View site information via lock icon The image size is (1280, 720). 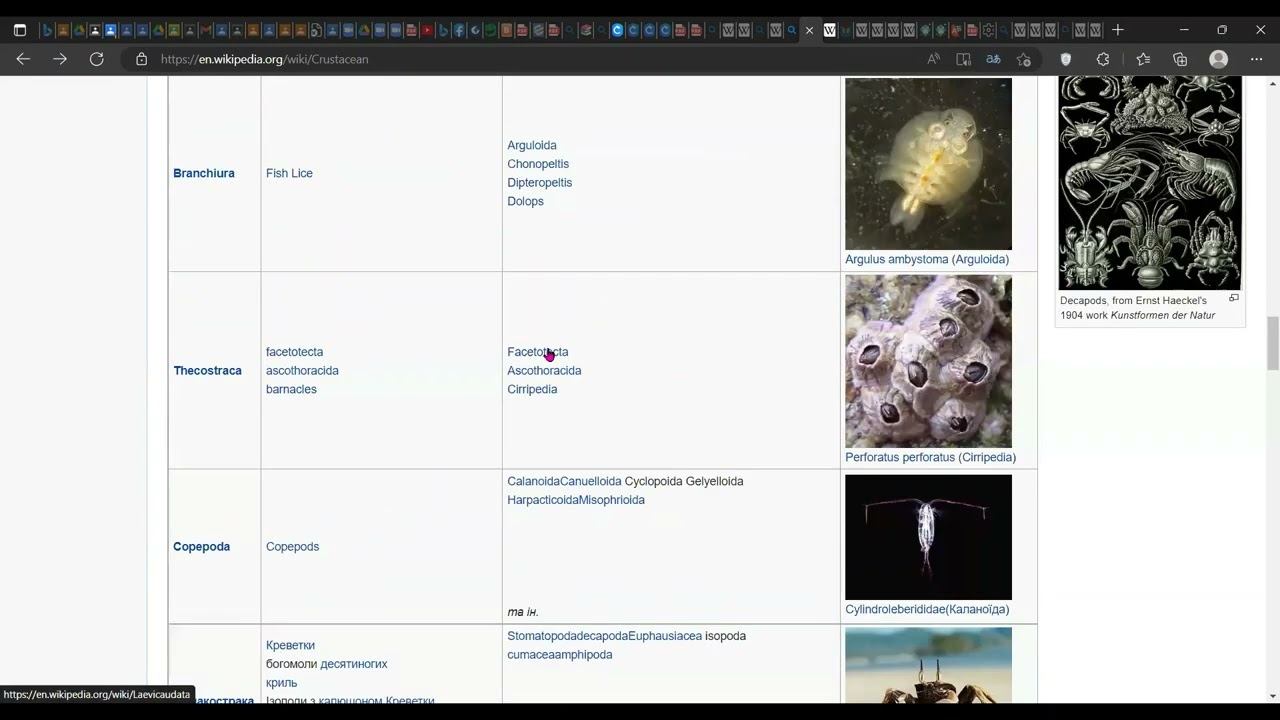tap(141, 59)
